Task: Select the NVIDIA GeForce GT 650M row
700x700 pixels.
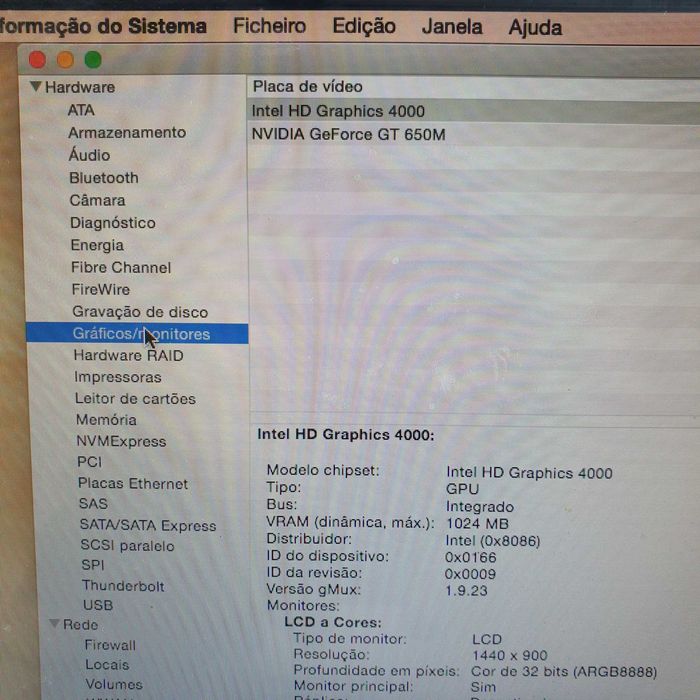Action: coord(473,134)
